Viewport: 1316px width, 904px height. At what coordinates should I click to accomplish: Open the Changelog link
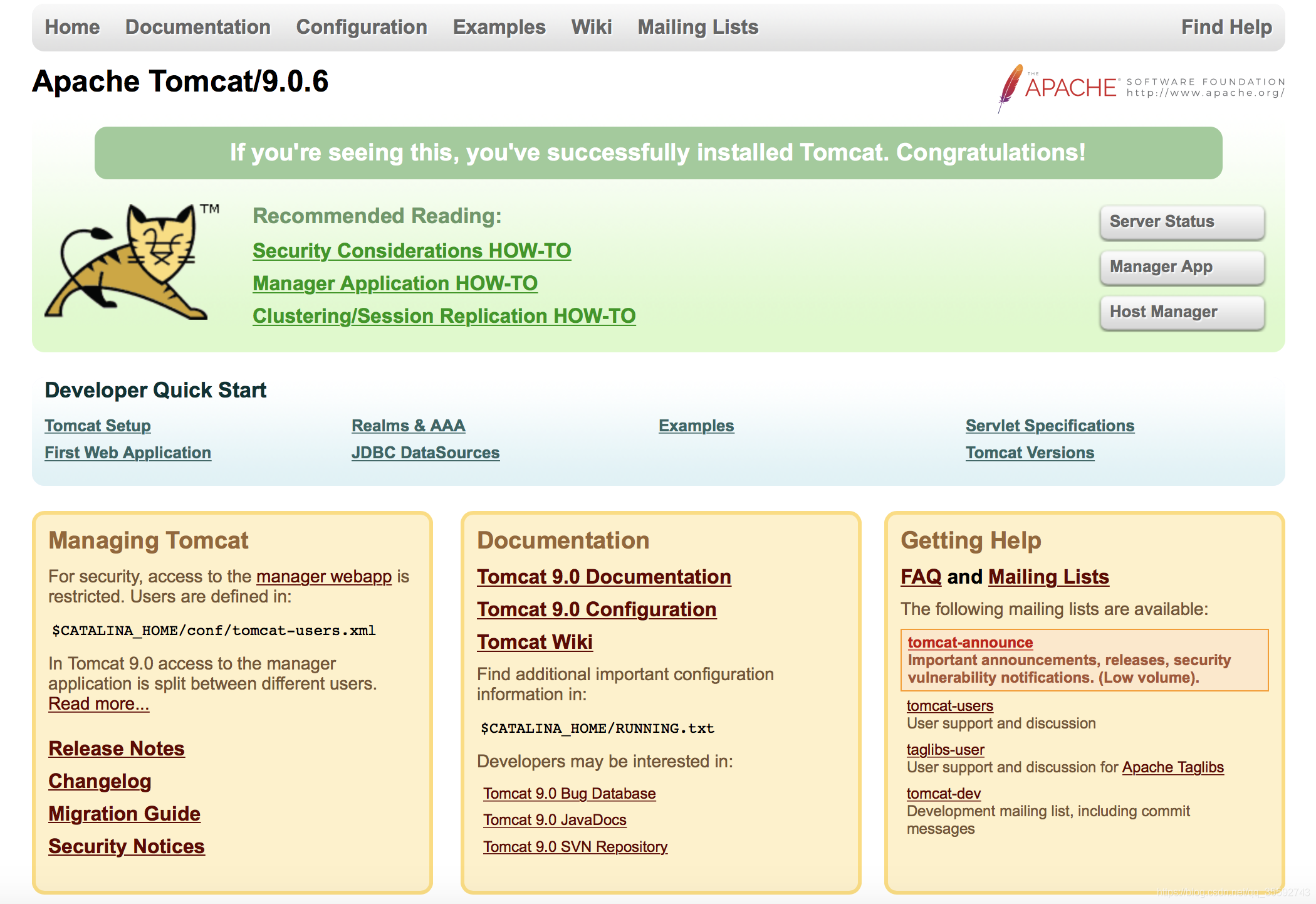pos(100,781)
